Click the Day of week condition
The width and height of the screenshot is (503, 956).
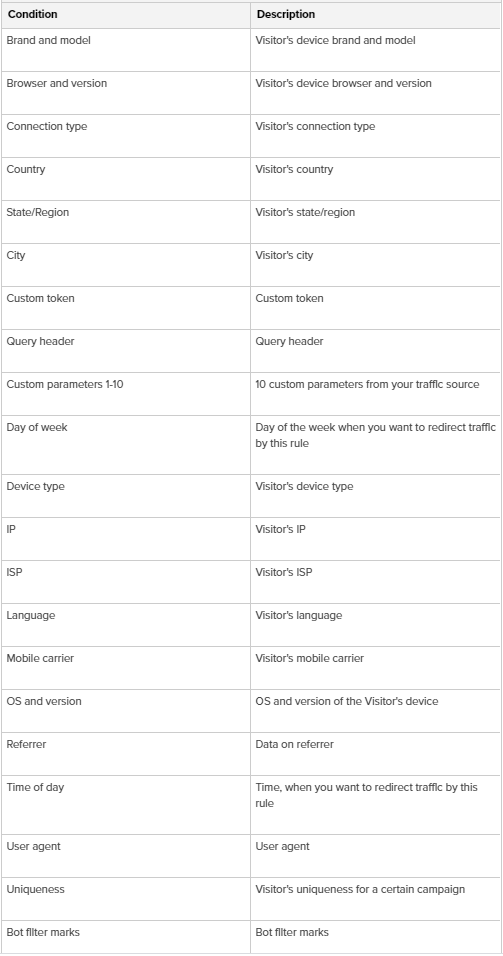(37, 427)
